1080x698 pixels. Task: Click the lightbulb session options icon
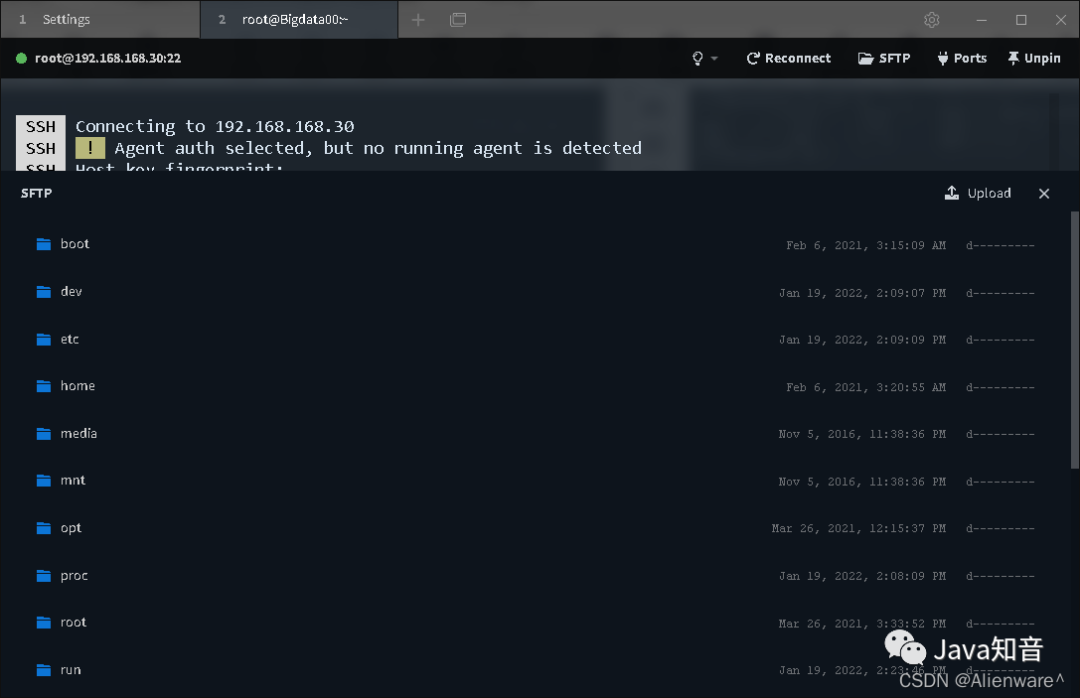(698, 59)
